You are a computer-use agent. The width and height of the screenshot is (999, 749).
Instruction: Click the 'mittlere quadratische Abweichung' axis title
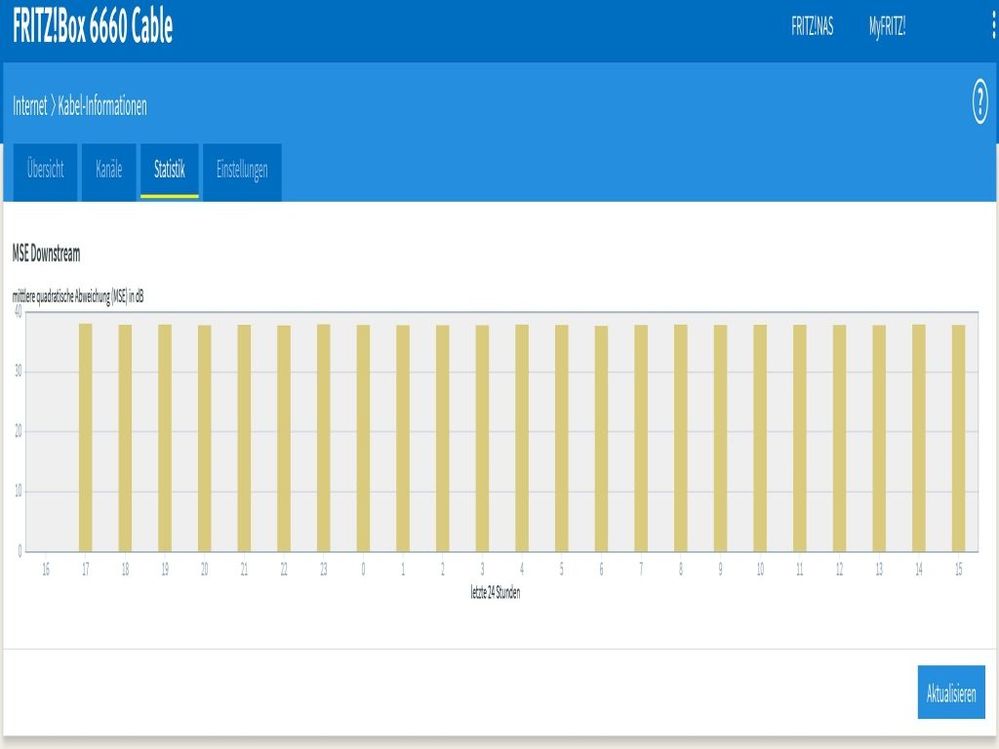78,297
